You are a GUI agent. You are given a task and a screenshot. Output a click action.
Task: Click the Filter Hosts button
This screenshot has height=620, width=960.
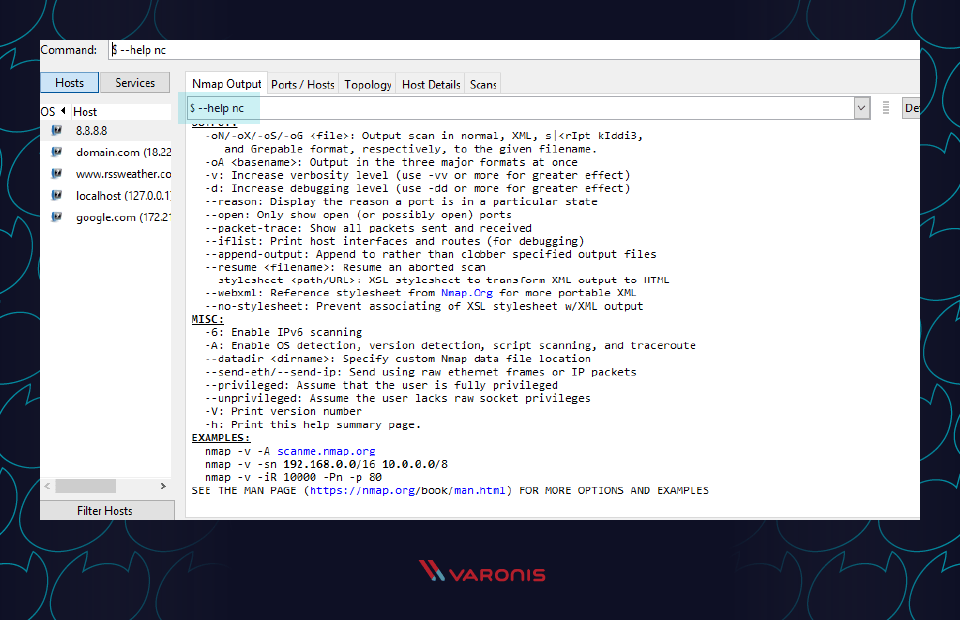[x=107, y=510]
